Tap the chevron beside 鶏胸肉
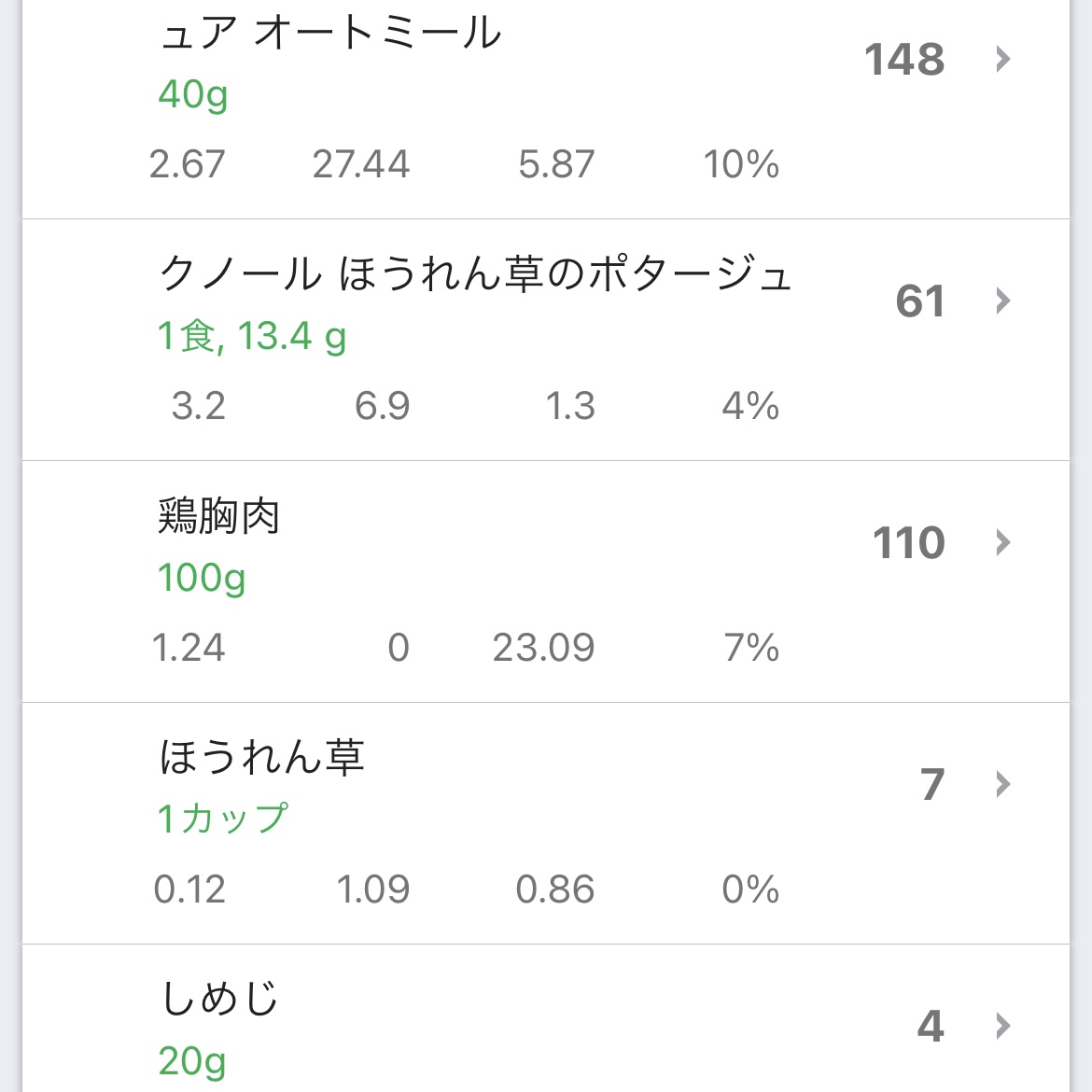This screenshot has height=1092, width=1092. click(x=1003, y=543)
